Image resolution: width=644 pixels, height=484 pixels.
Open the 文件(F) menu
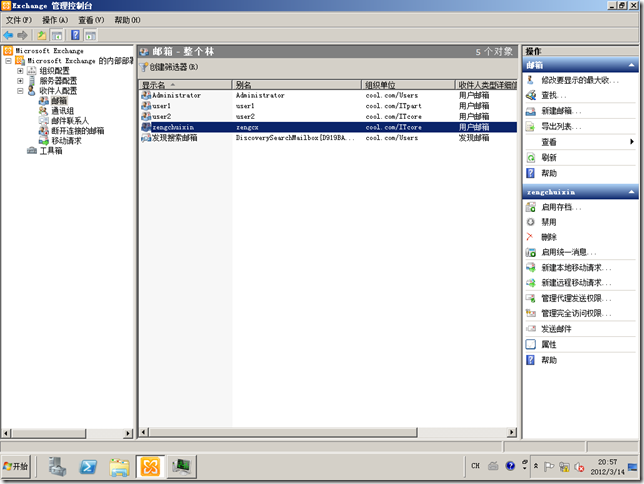click(19, 20)
